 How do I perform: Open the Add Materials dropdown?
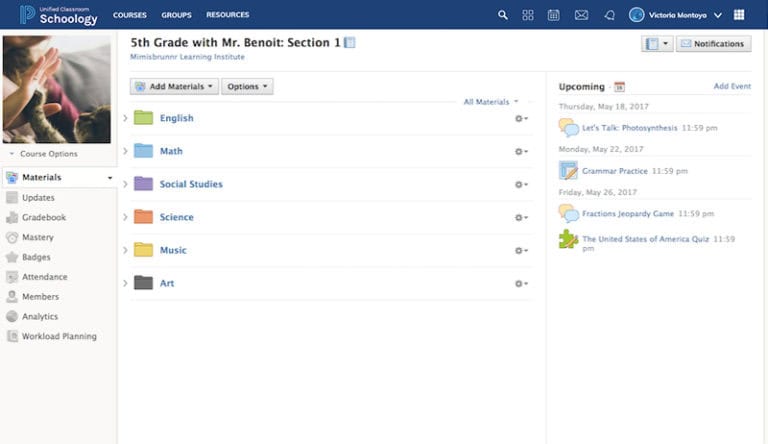click(x=174, y=87)
